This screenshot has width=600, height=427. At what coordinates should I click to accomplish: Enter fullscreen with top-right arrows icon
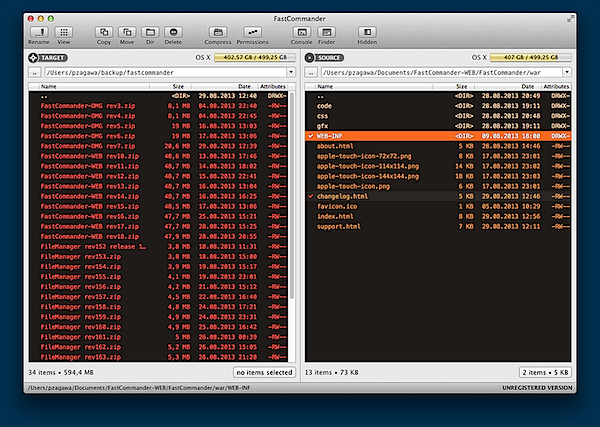tap(570, 18)
